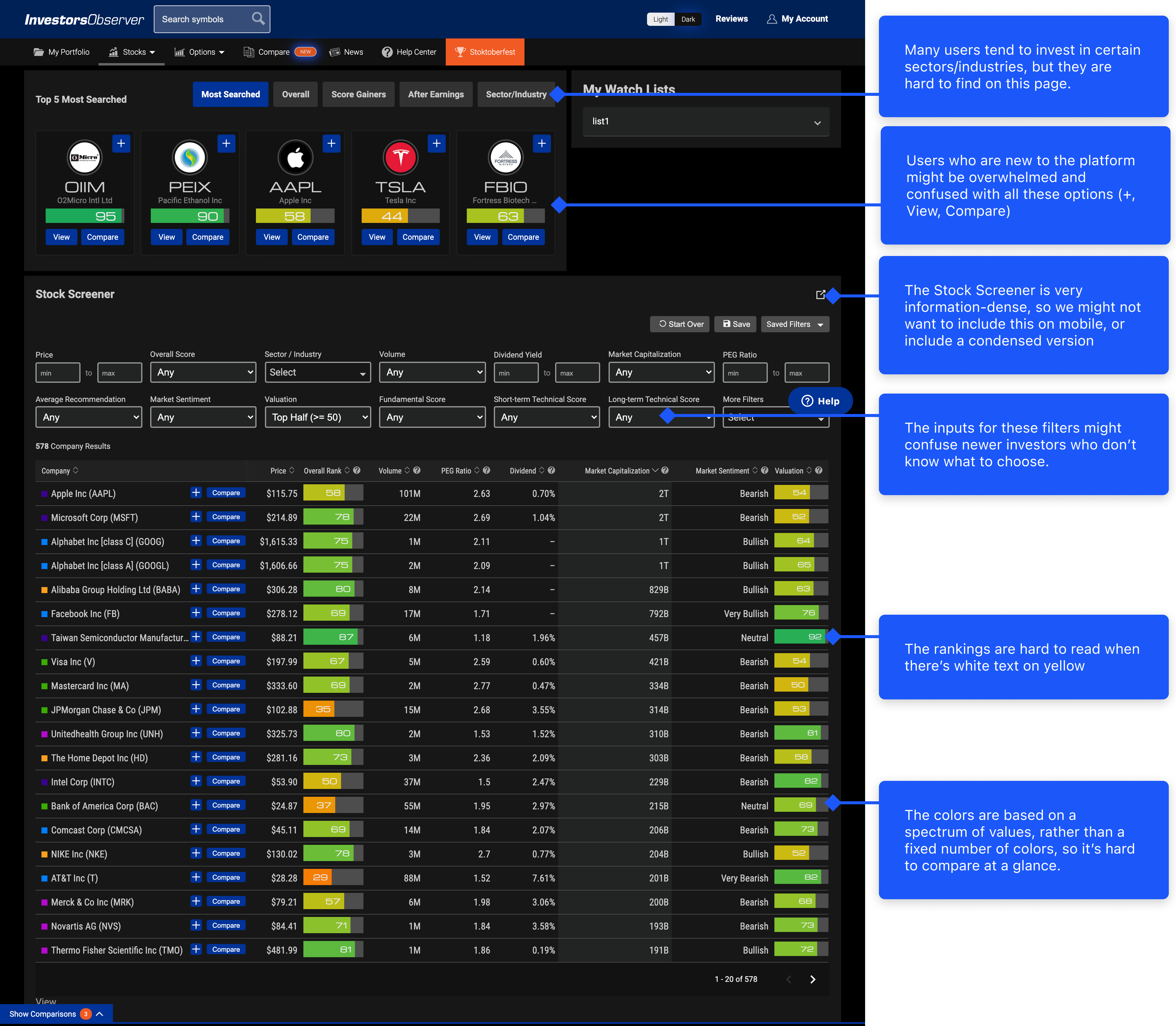Add Microsoft Corp (MSFT) row plus icon
Viewport: 1176px width, 1026px height.
click(196, 516)
